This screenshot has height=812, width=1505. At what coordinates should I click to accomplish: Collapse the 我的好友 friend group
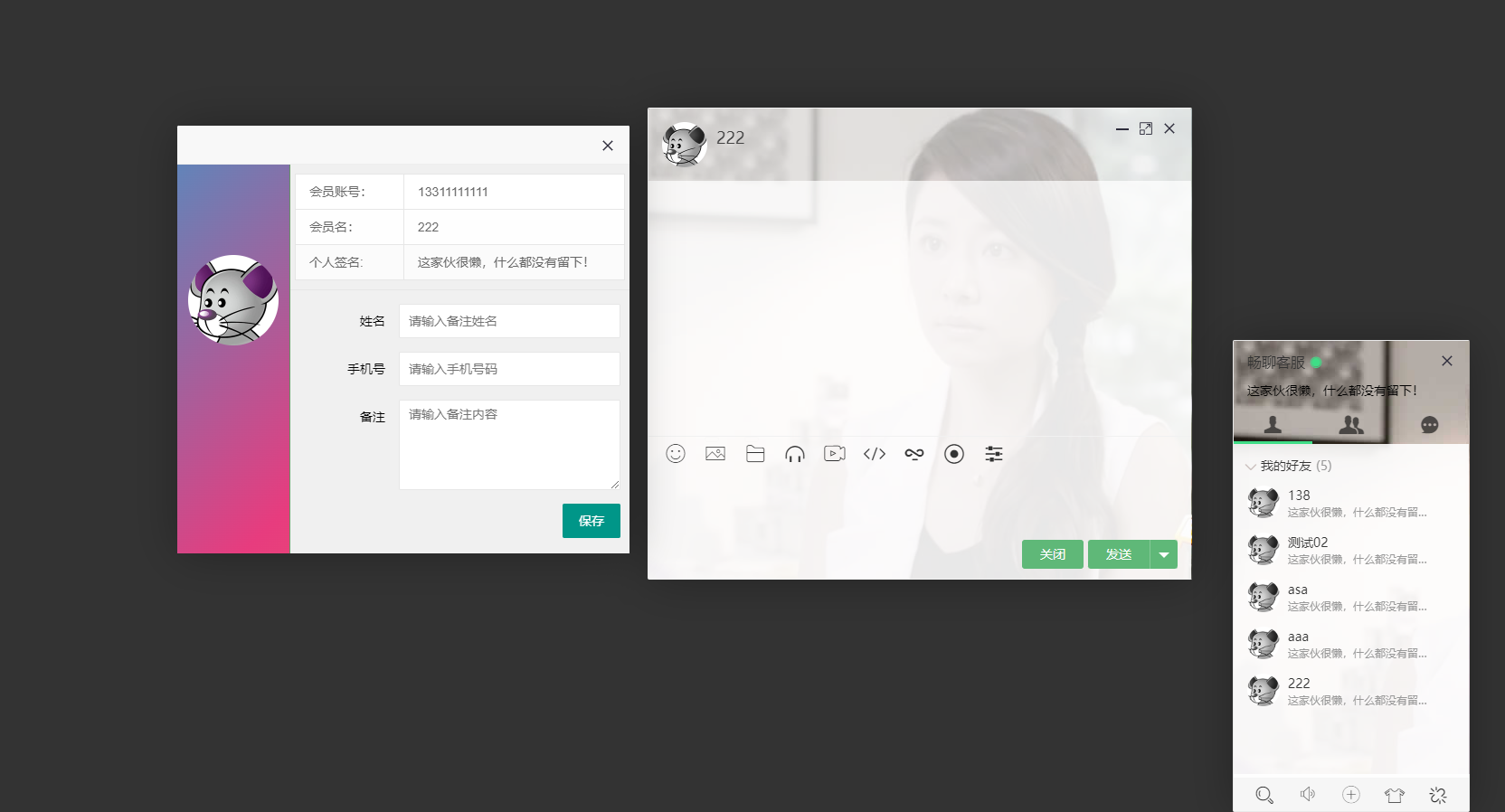1285,466
